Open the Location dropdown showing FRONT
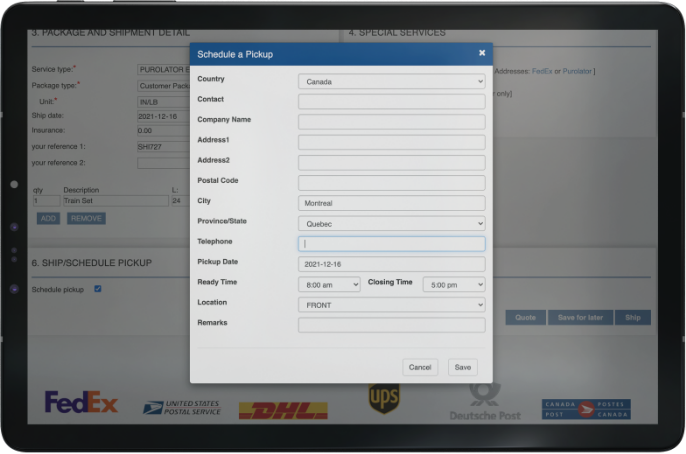Screen dimensions: 686x454 391,304
